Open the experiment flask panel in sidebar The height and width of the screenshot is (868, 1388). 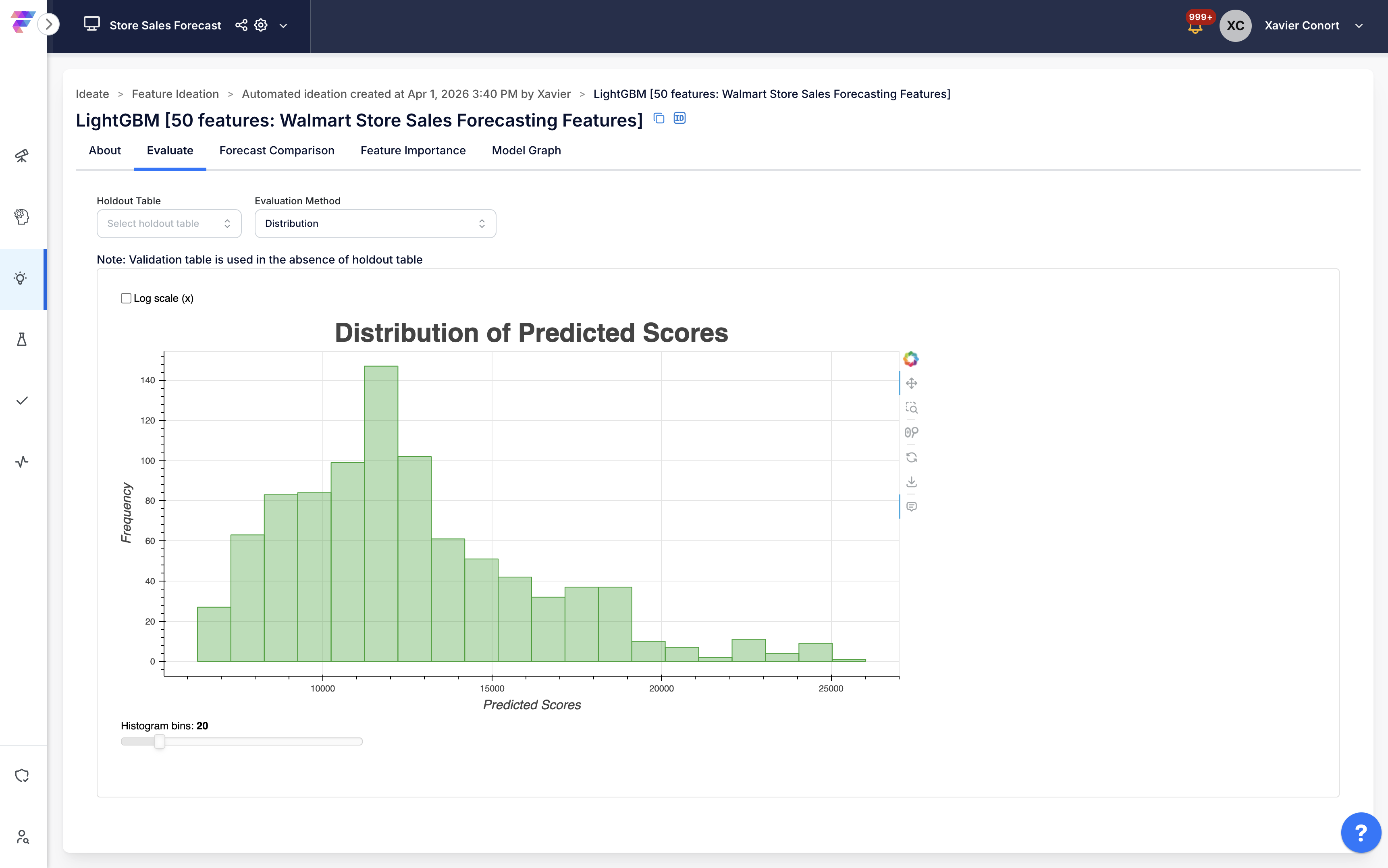pyautogui.click(x=22, y=339)
